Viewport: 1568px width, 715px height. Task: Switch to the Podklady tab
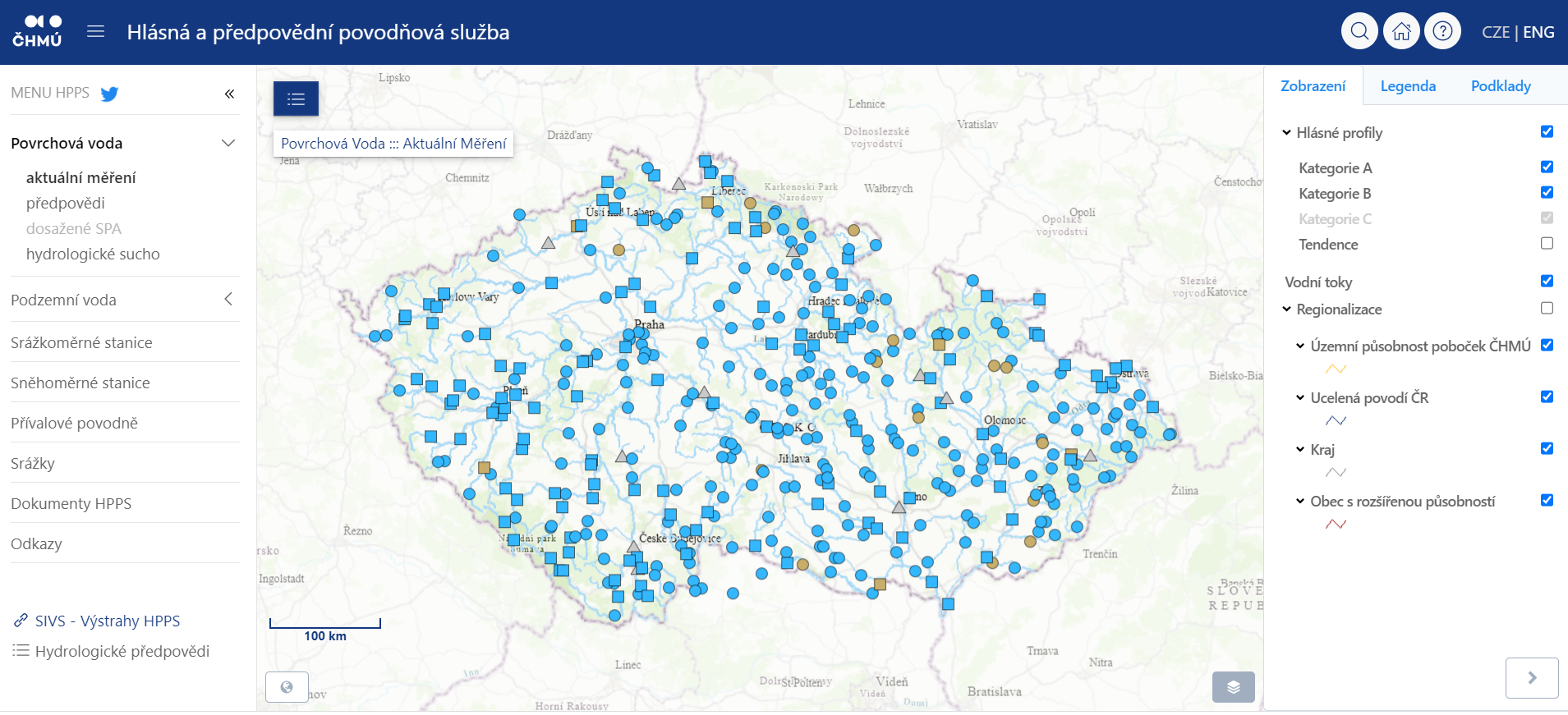(1501, 86)
